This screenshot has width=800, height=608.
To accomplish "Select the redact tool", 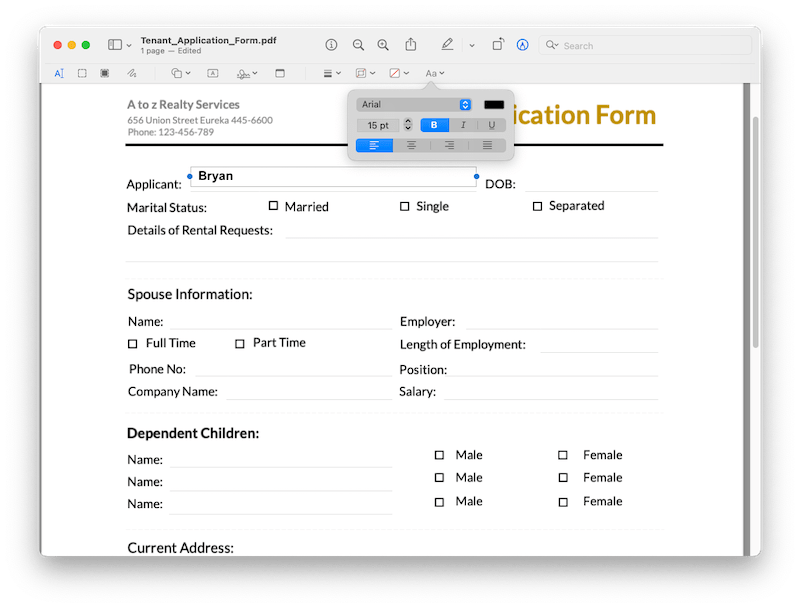I will point(105,73).
